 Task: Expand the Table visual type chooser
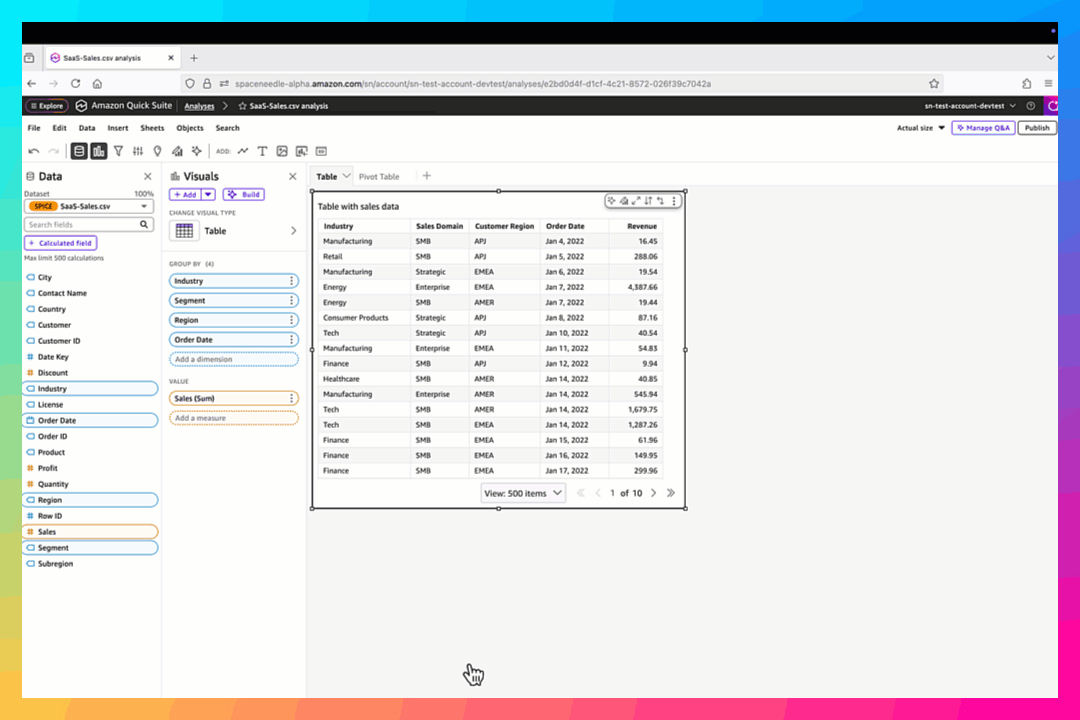tap(293, 231)
